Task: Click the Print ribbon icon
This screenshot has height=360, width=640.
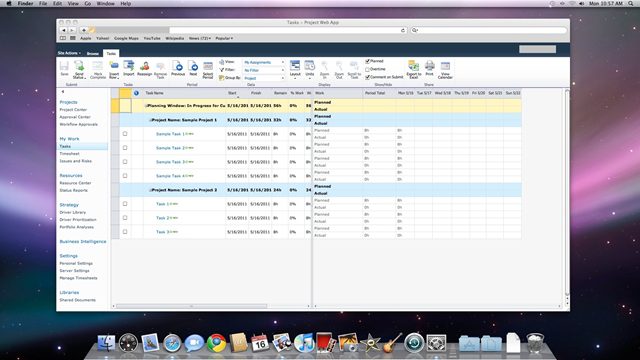Action: point(429,68)
